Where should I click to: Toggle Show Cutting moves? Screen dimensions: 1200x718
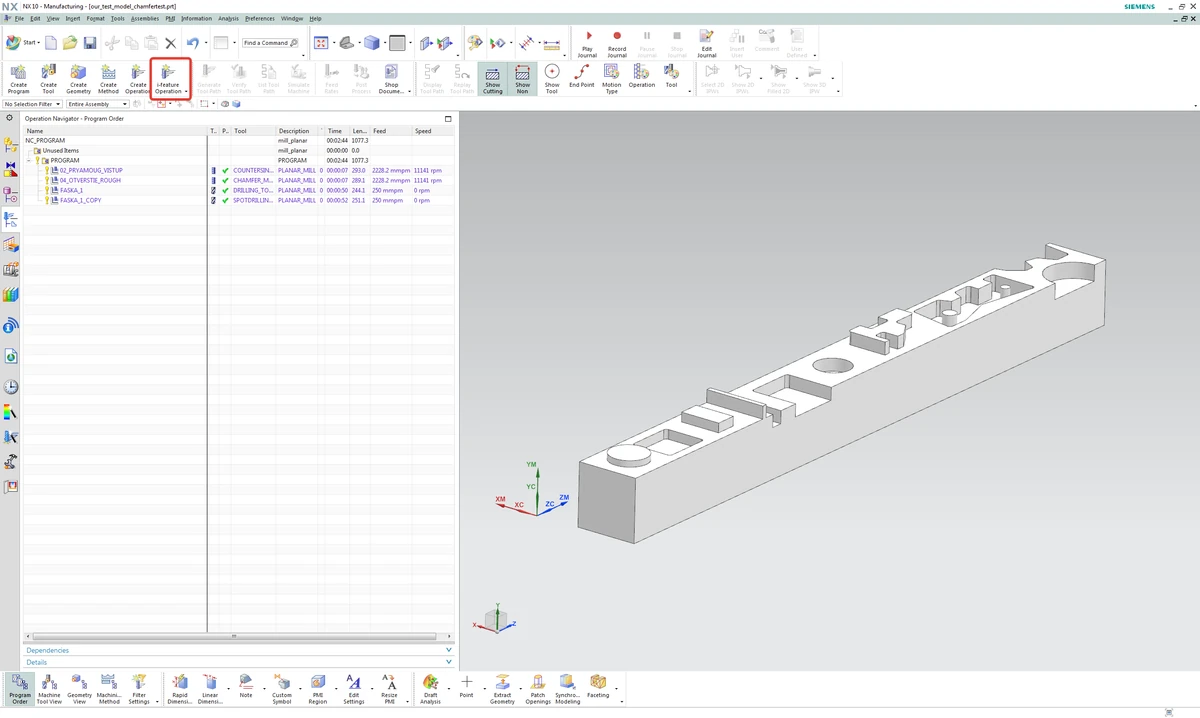492,78
